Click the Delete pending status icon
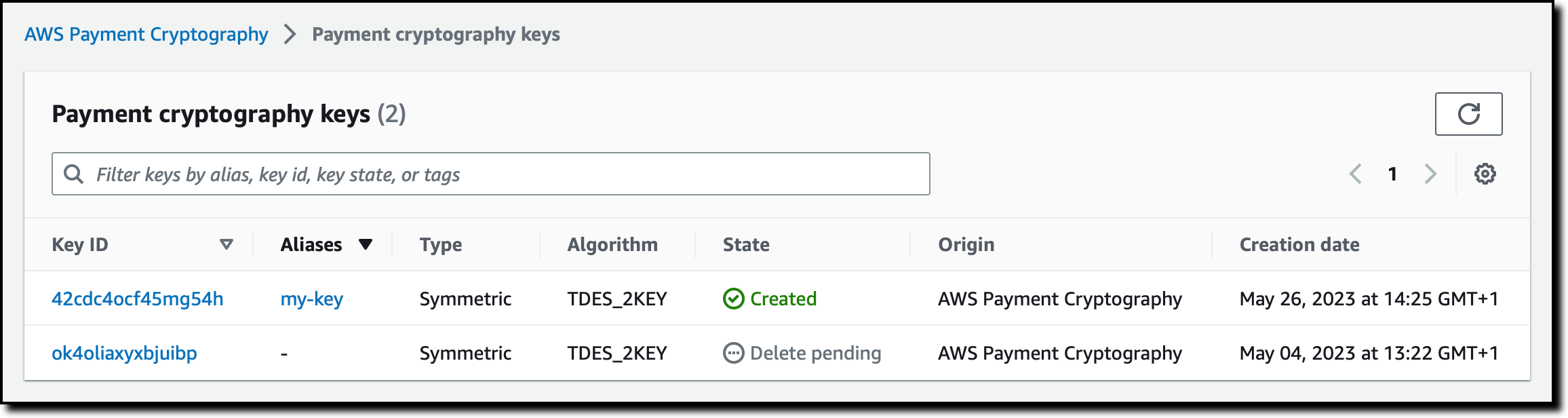The height and width of the screenshot is (418, 1568). click(x=733, y=353)
